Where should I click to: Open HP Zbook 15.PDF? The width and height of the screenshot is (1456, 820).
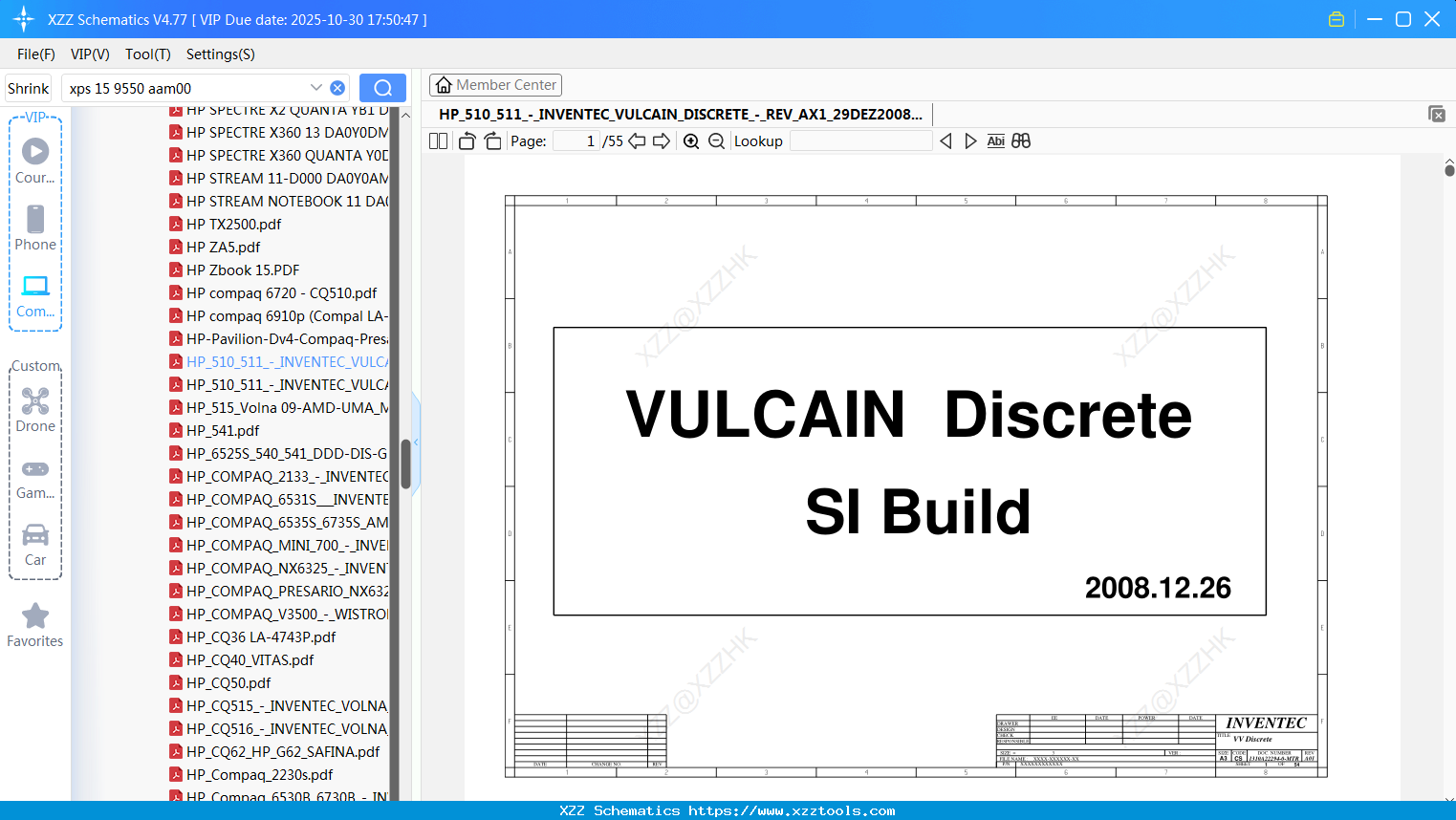(x=243, y=270)
